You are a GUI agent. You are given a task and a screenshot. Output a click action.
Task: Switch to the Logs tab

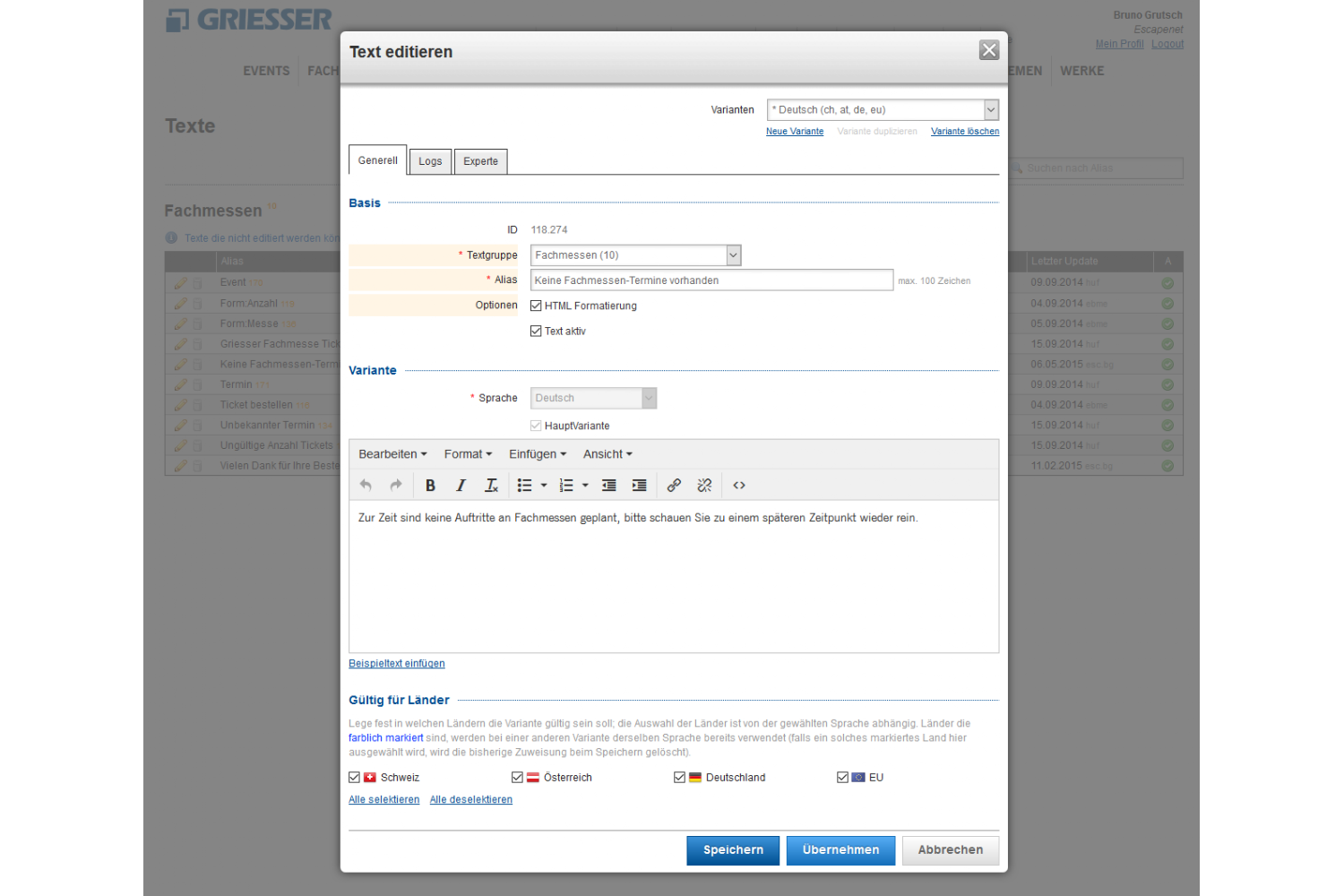pos(430,161)
